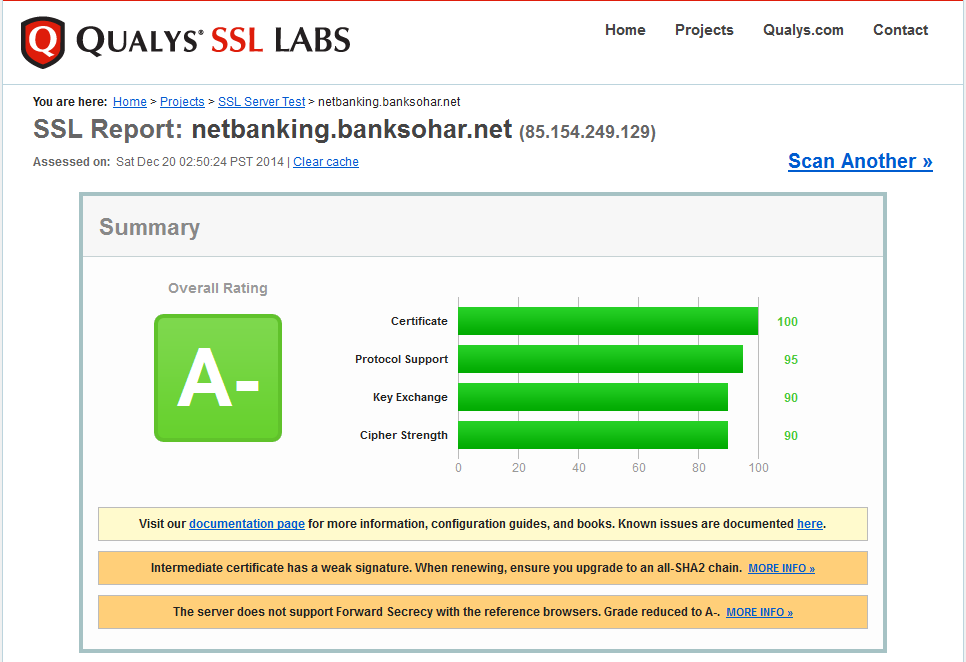Select the netbanking.banksohar.net report title
The width and height of the screenshot is (966, 662).
click(x=352, y=129)
